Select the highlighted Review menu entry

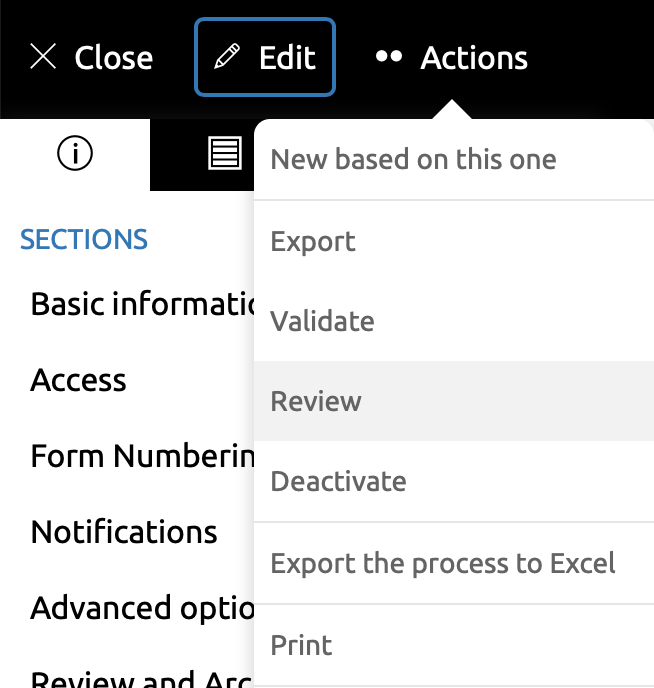pyautogui.click(x=316, y=402)
